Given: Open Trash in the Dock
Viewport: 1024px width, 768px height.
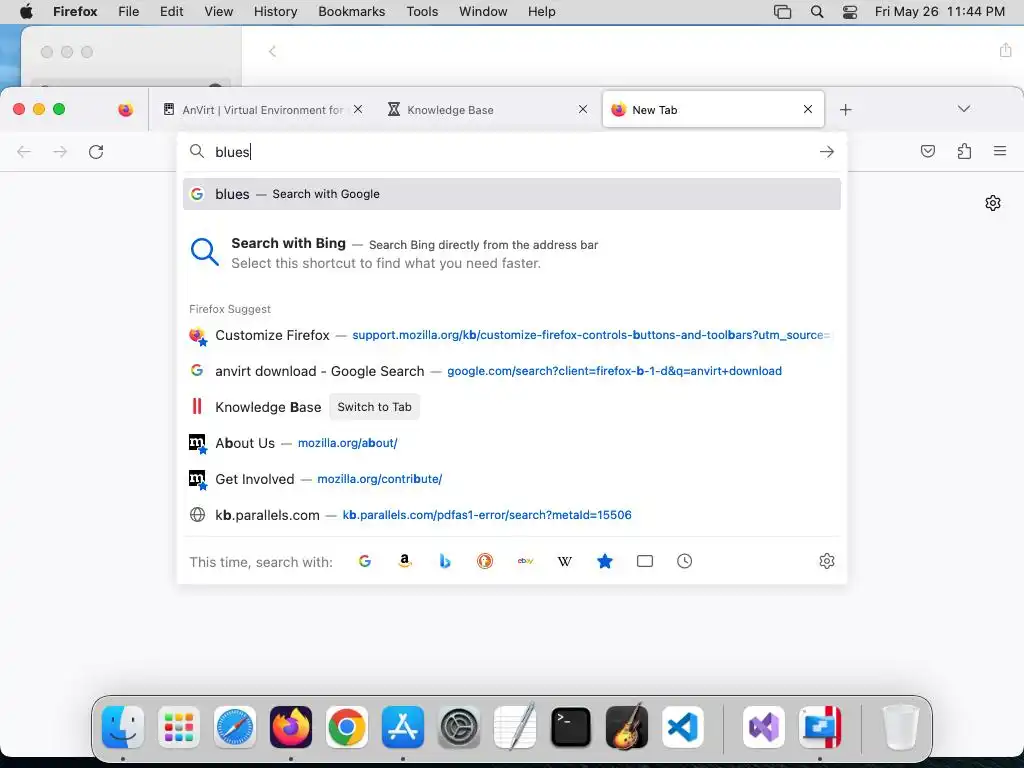Looking at the screenshot, I should point(901,727).
